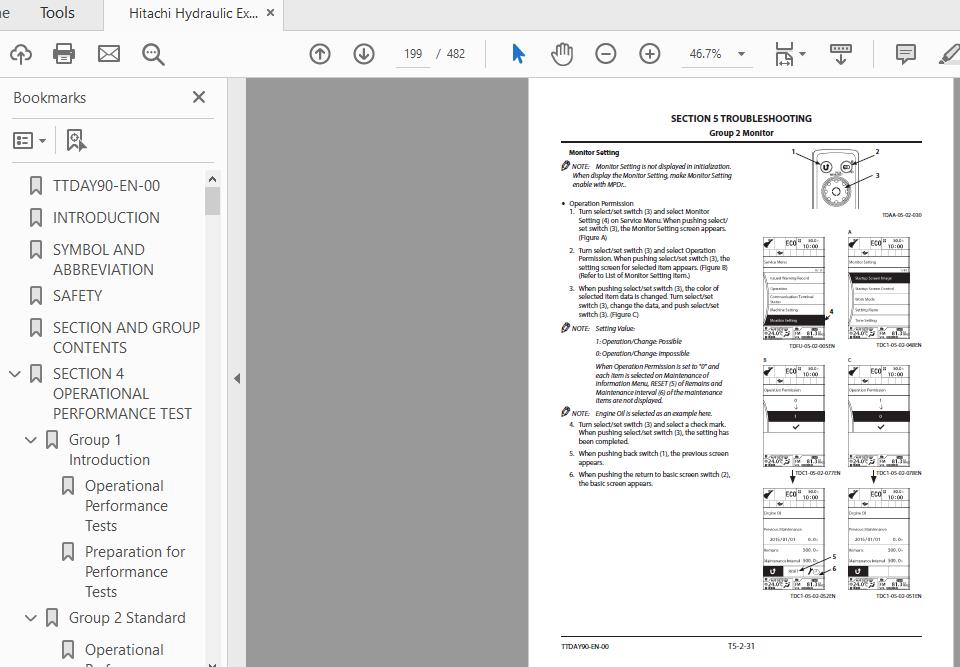Click the INTRODUCTION bookmark ribbon icon
960x667 pixels.
[x=36, y=217]
